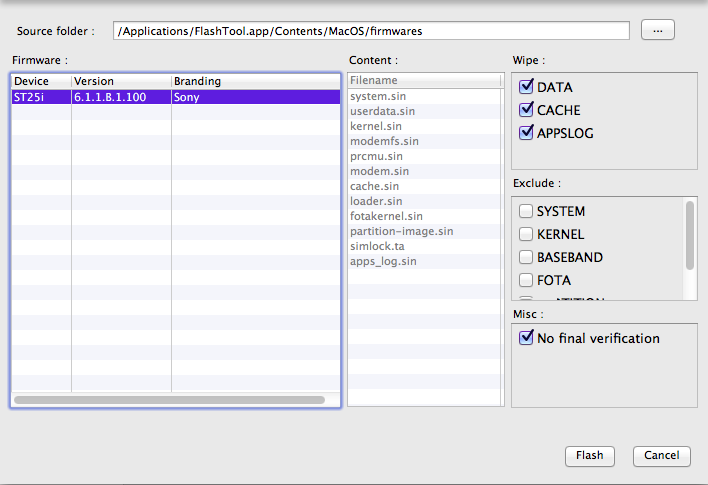Select kernel.sin in the file list

[376, 126]
